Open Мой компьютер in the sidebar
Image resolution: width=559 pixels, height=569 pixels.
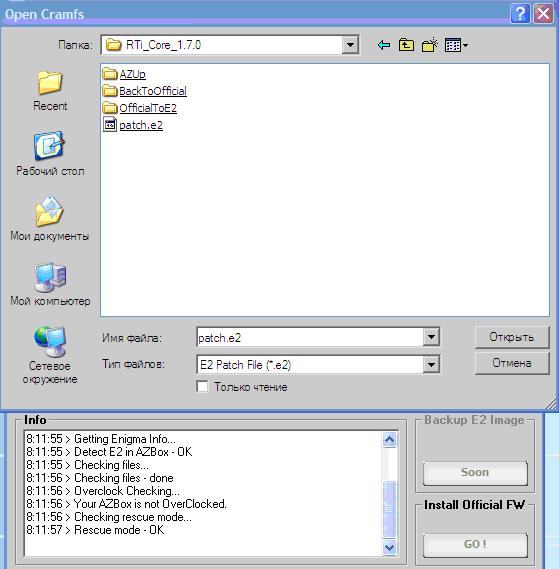coord(50,284)
